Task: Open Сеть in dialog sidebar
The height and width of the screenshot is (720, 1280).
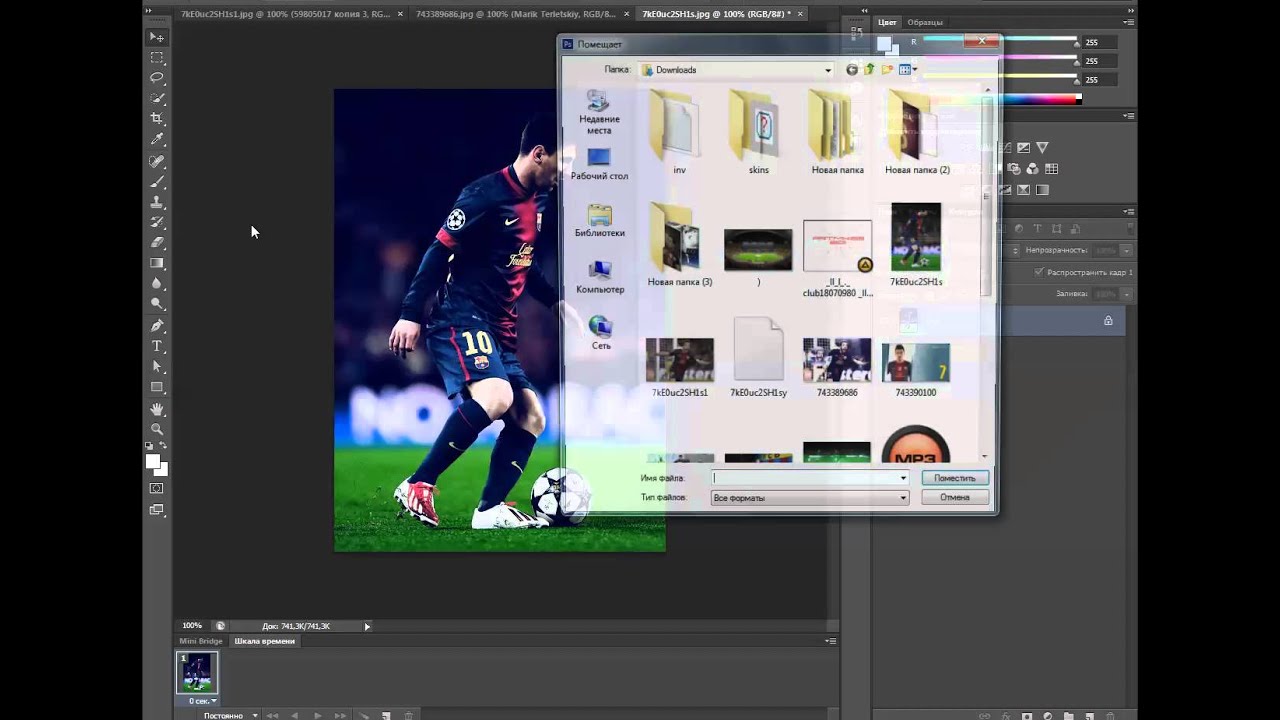Action: (600, 333)
